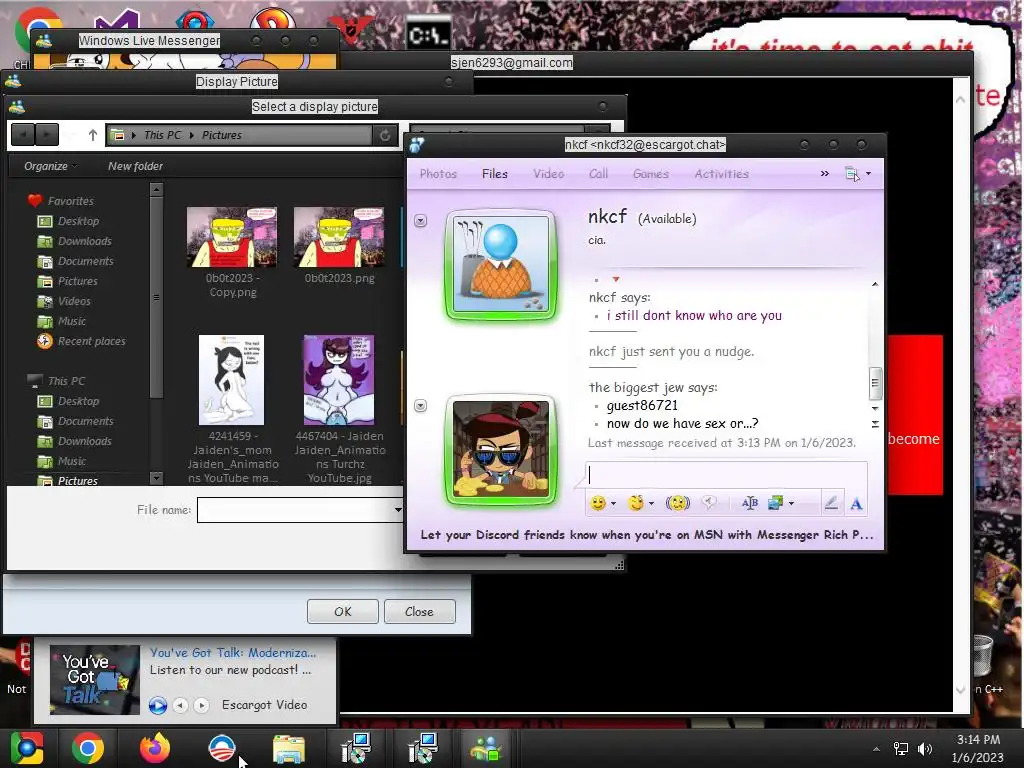Open Firefox from the taskbar

(155, 748)
